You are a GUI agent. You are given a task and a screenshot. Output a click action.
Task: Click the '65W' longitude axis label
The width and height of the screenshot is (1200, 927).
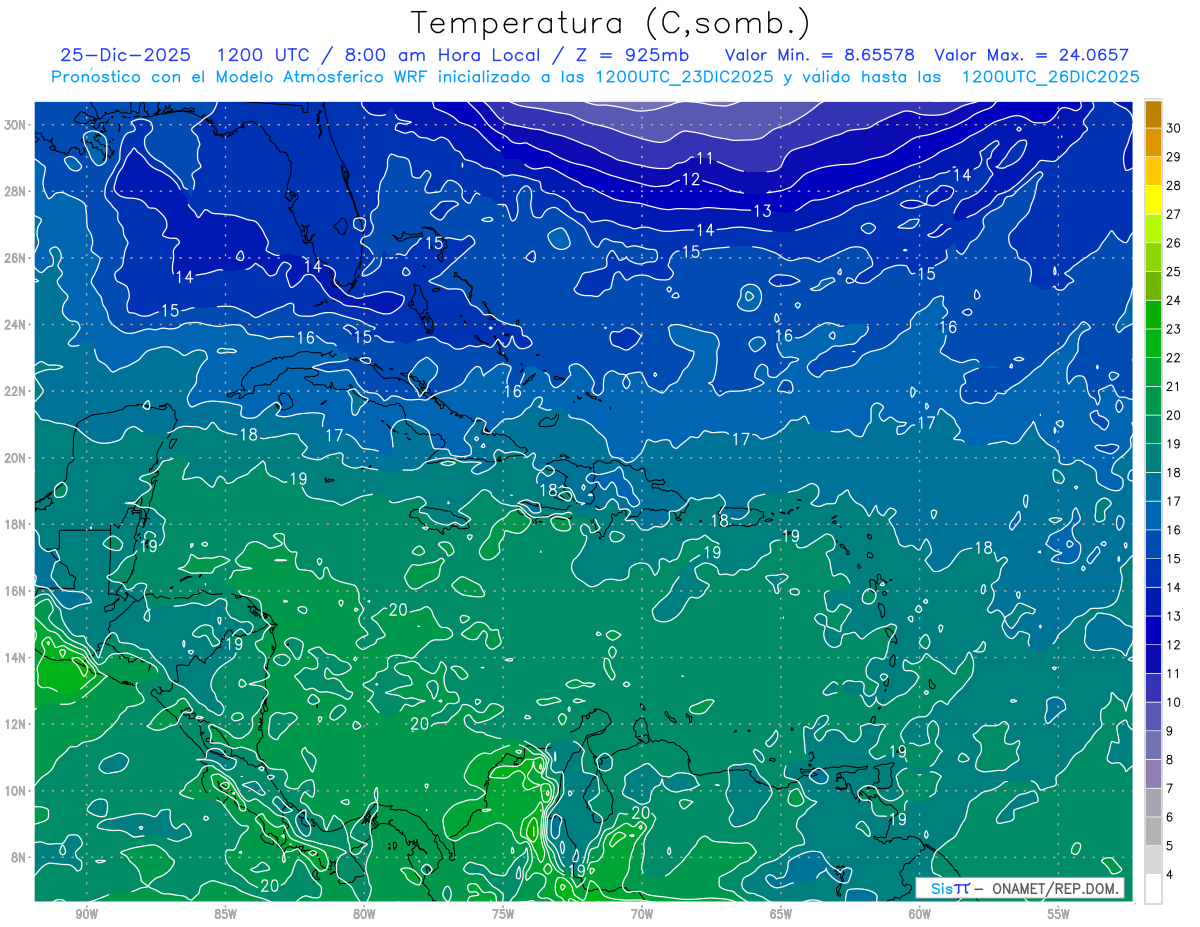point(781,915)
